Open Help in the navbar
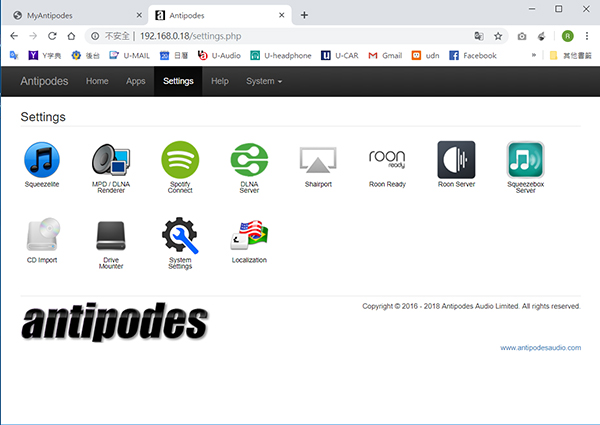Screen dimensions: 600x425 point(220,81)
